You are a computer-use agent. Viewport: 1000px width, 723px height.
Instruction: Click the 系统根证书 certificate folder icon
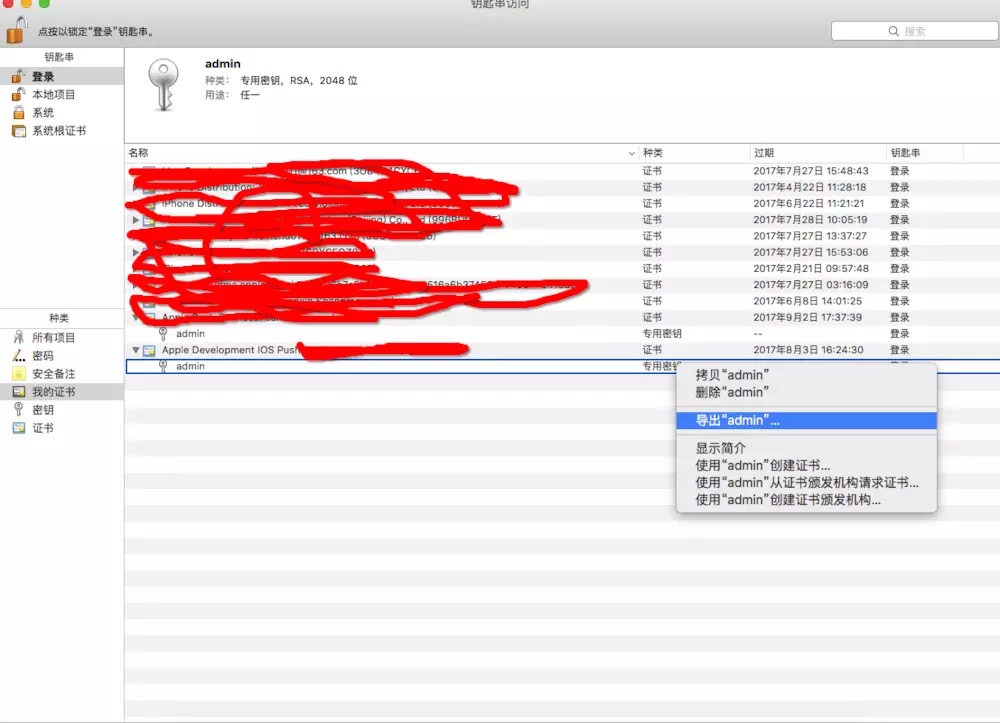(19, 131)
